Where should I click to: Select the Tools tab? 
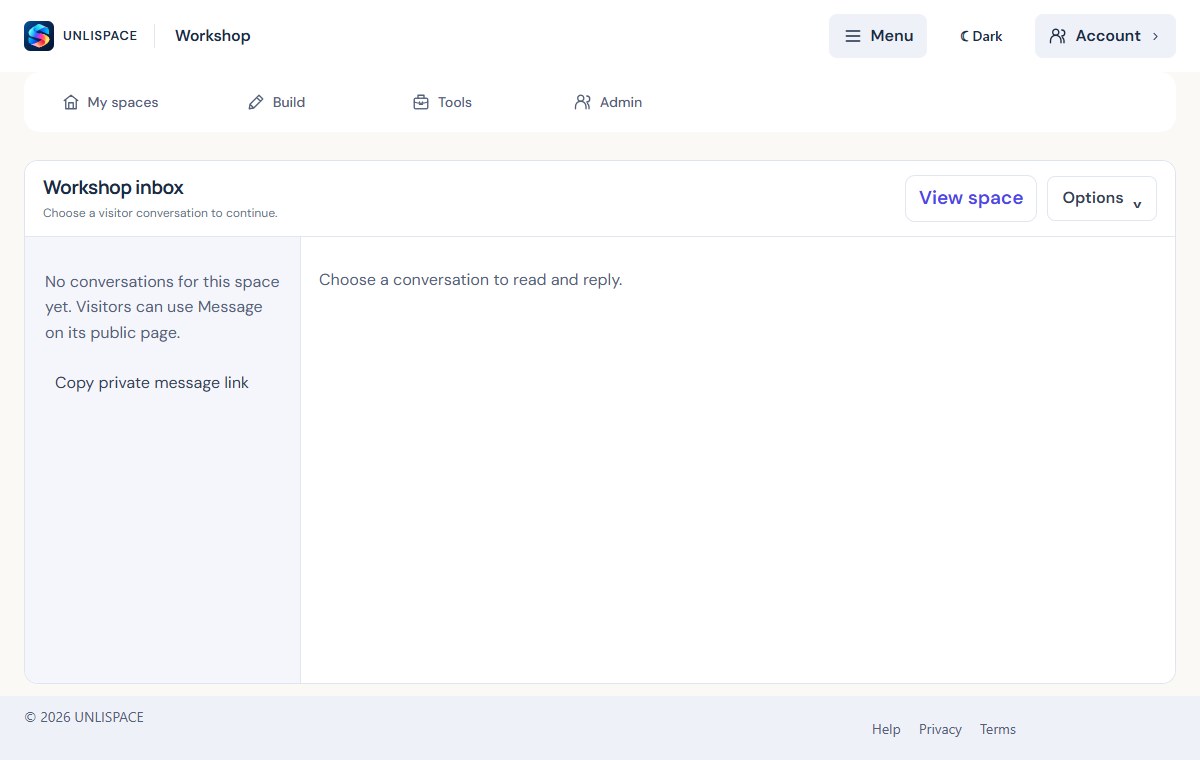point(442,102)
